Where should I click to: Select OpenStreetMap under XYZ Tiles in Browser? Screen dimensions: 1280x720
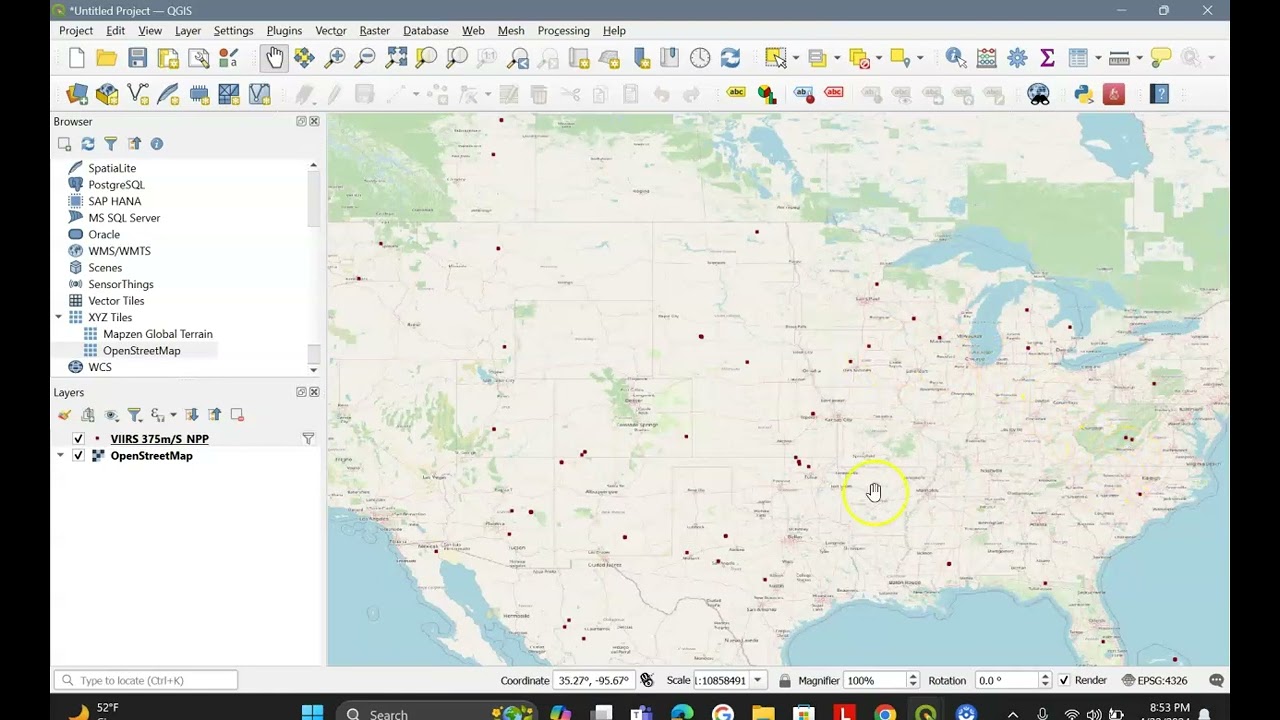coord(141,351)
